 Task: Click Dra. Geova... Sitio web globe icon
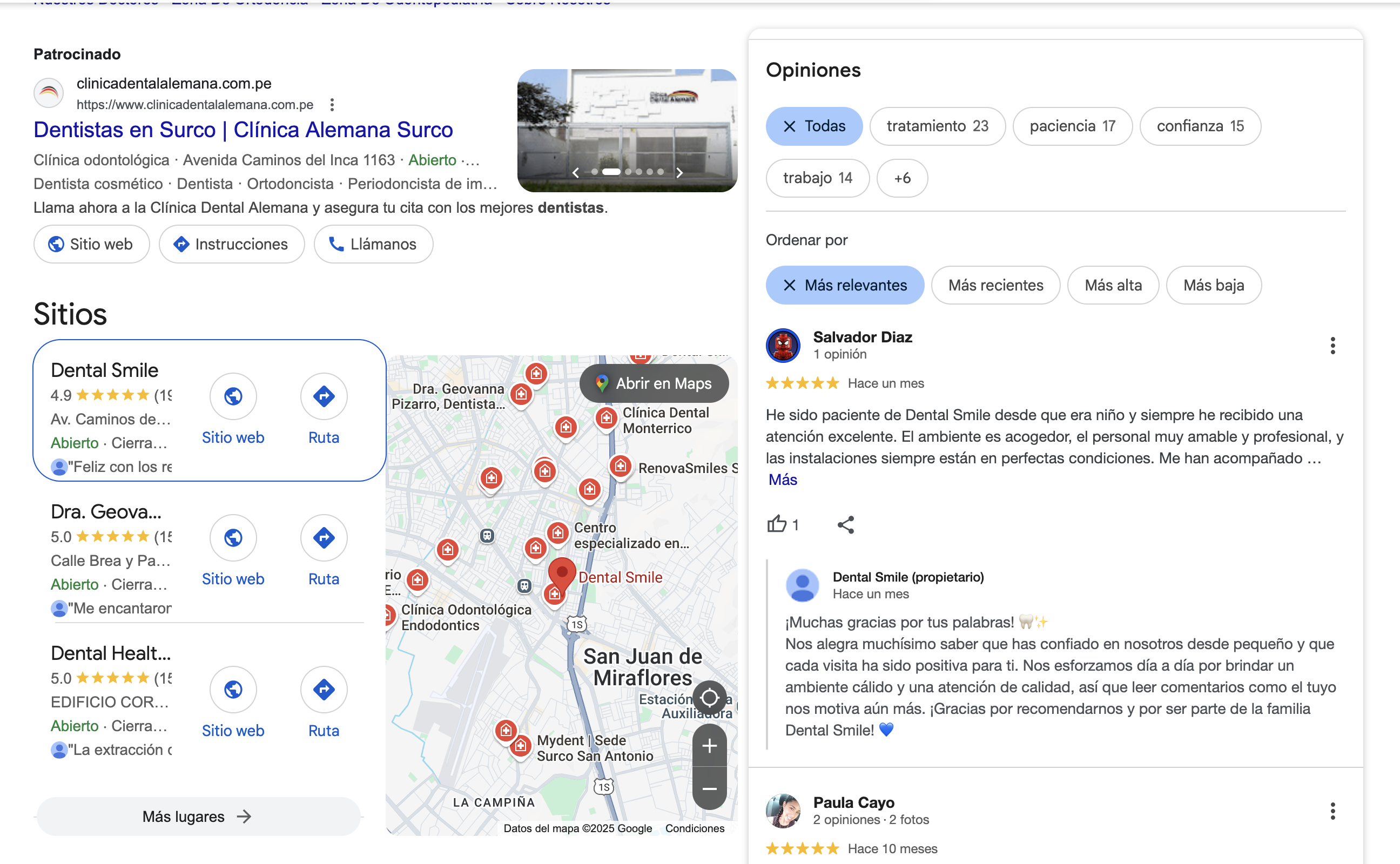pos(233,537)
